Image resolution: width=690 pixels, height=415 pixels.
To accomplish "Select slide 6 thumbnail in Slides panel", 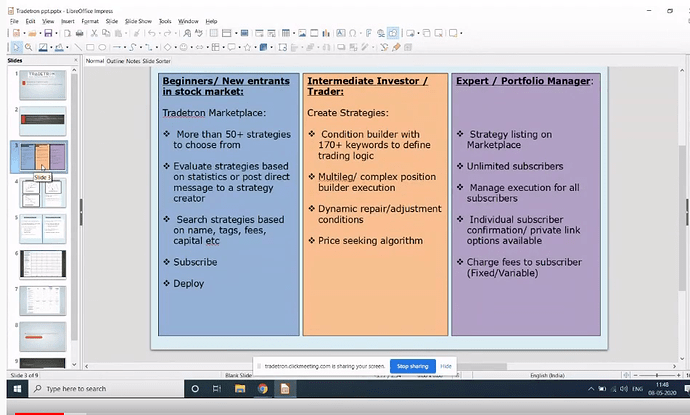I will tap(43, 264).
